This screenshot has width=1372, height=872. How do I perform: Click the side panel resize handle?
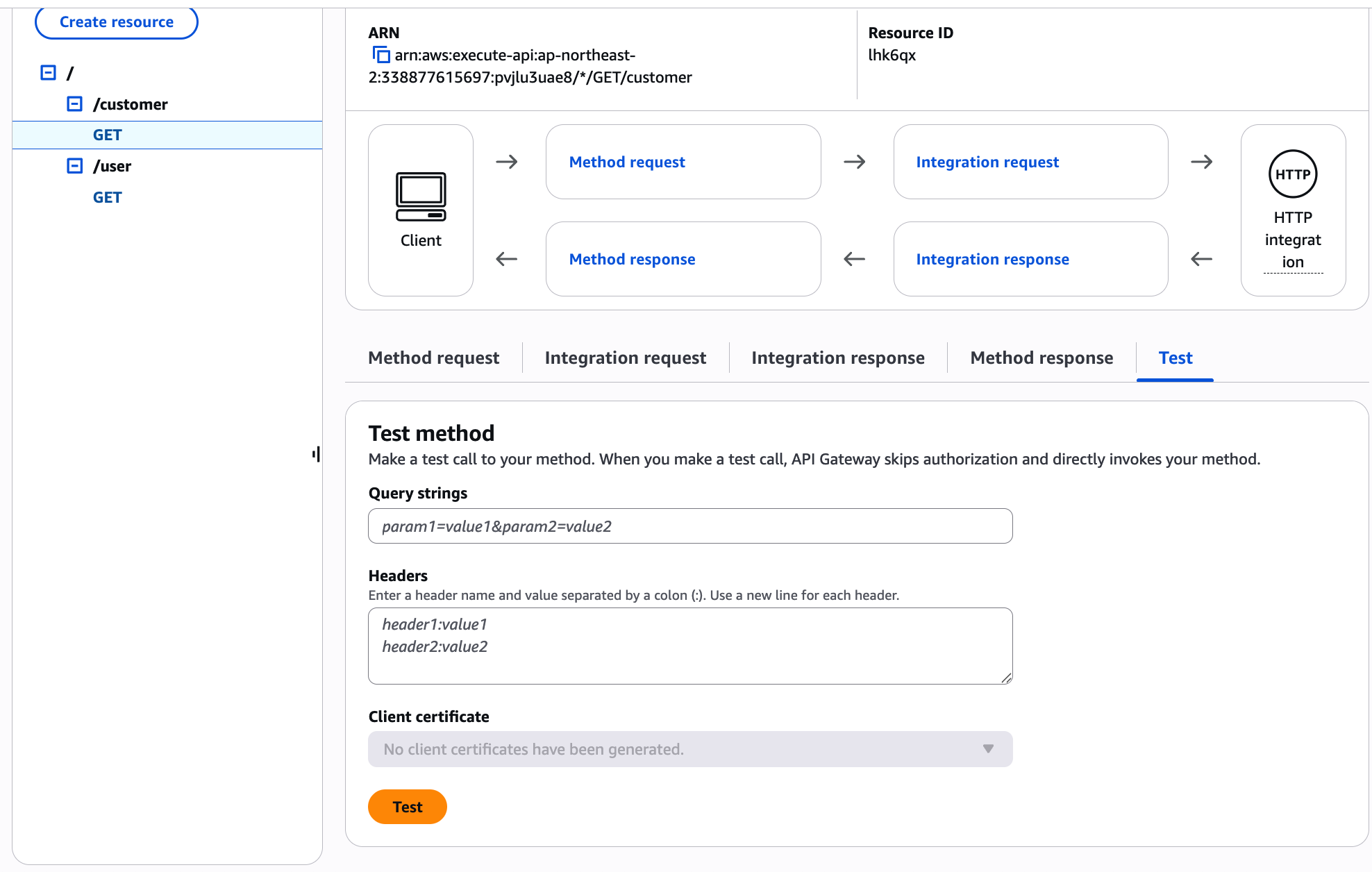(317, 455)
